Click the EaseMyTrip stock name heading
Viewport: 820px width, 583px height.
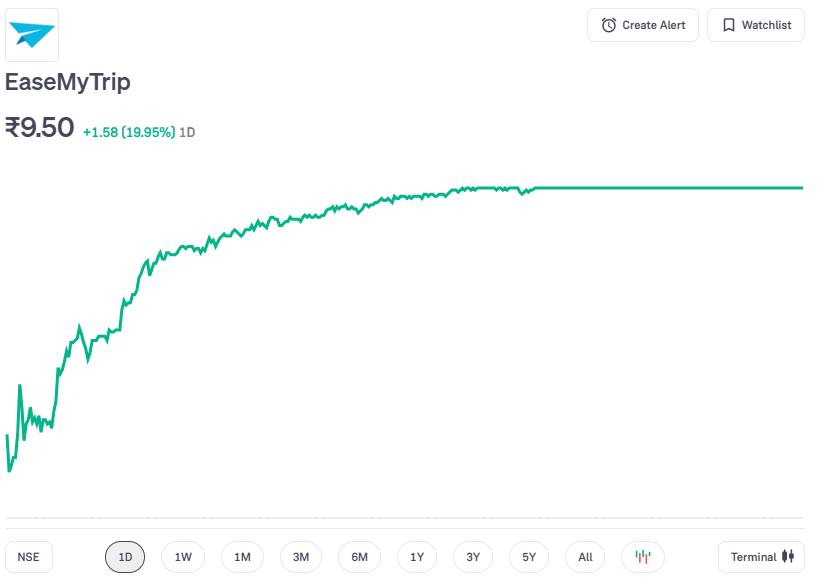click(68, 82)
